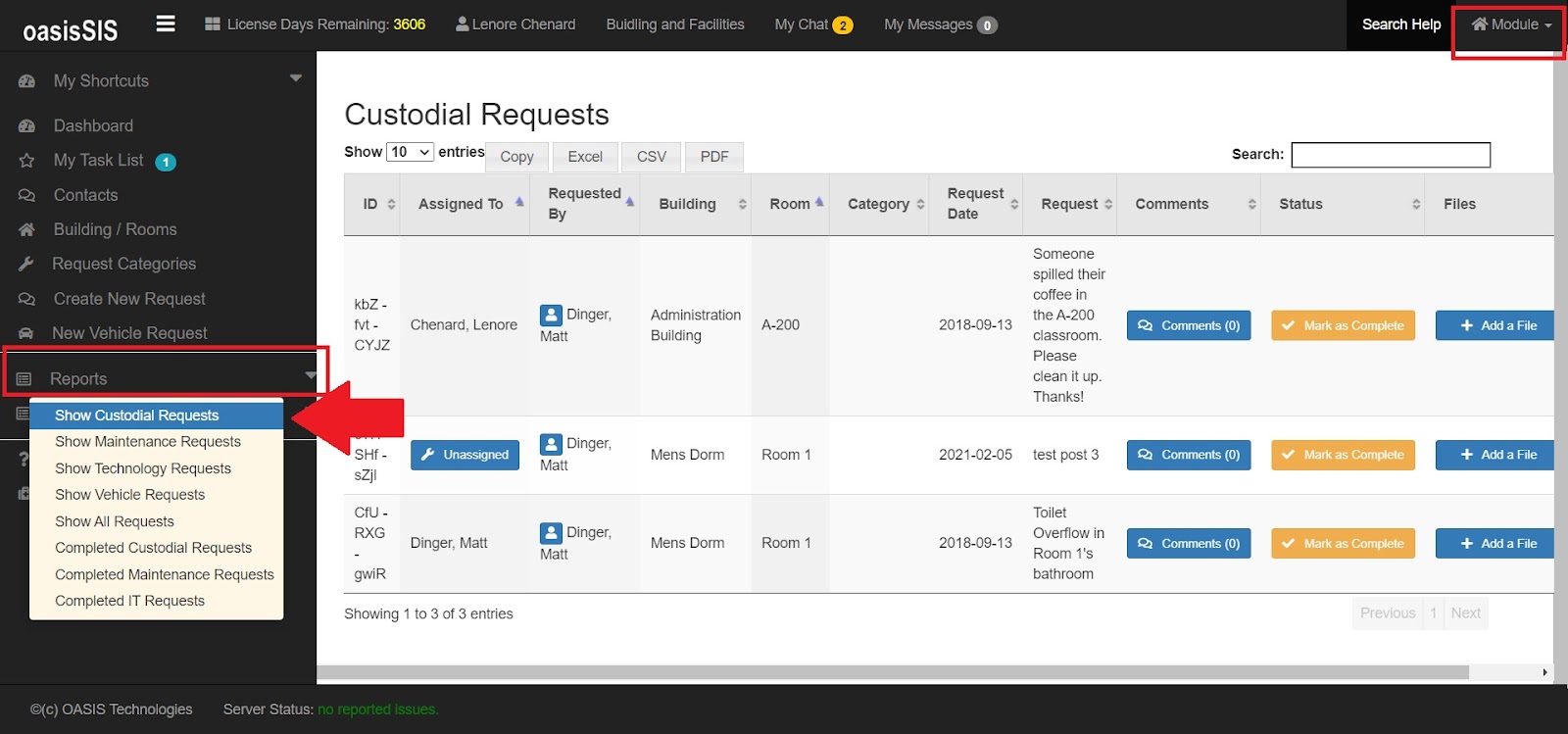
Task: Click the My Task List star icon
Action: pyautogui.click(x=26, y=161)
